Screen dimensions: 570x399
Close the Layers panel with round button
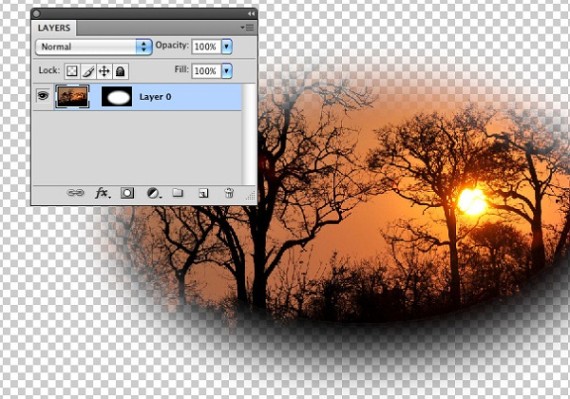(36, 14)
